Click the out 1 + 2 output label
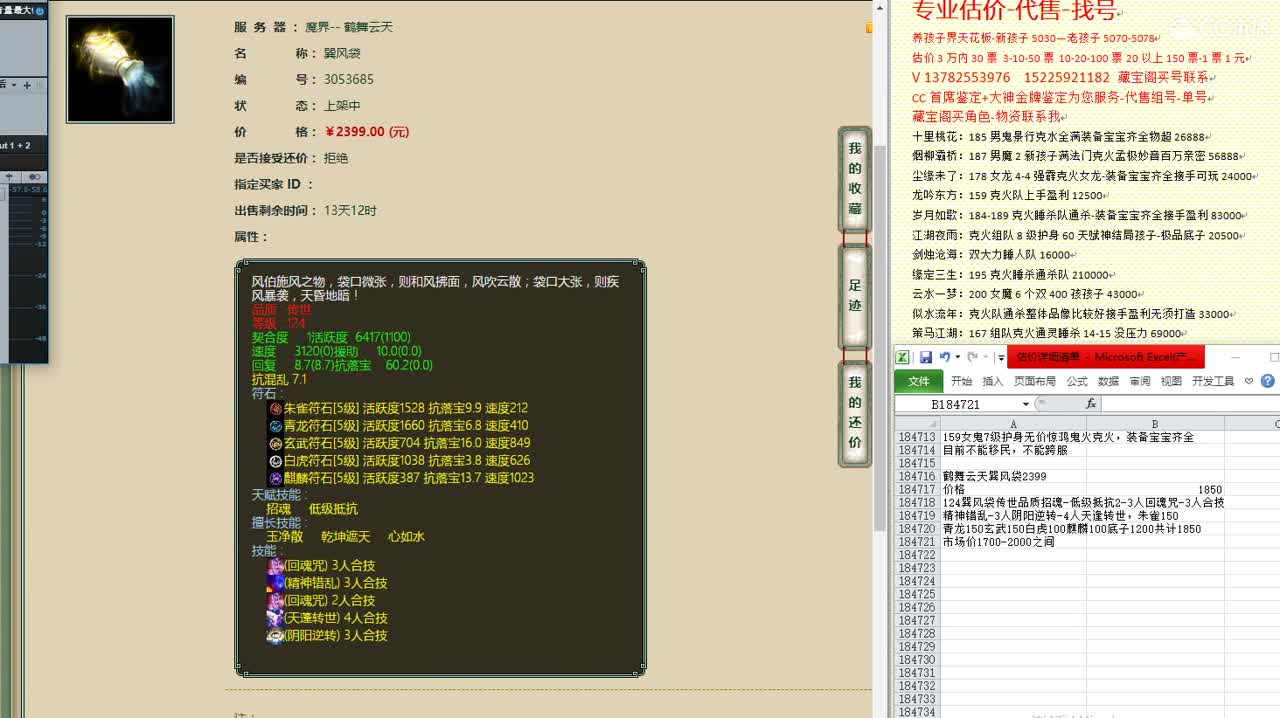This screenshot has height=718, width=1280. click(15, 146)
